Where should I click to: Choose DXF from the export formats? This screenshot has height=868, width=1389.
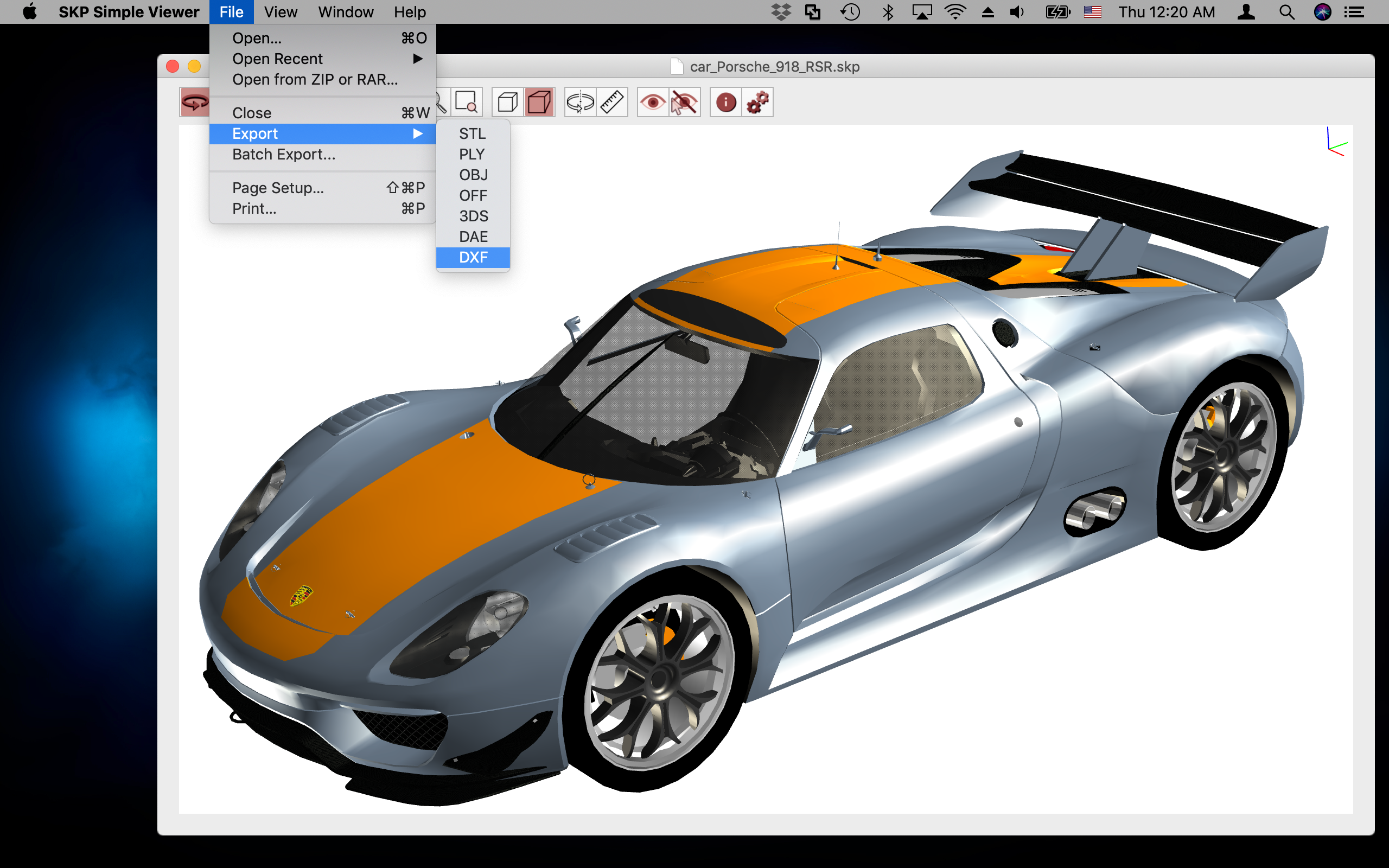pyautogui.click(x=473, y=257)
